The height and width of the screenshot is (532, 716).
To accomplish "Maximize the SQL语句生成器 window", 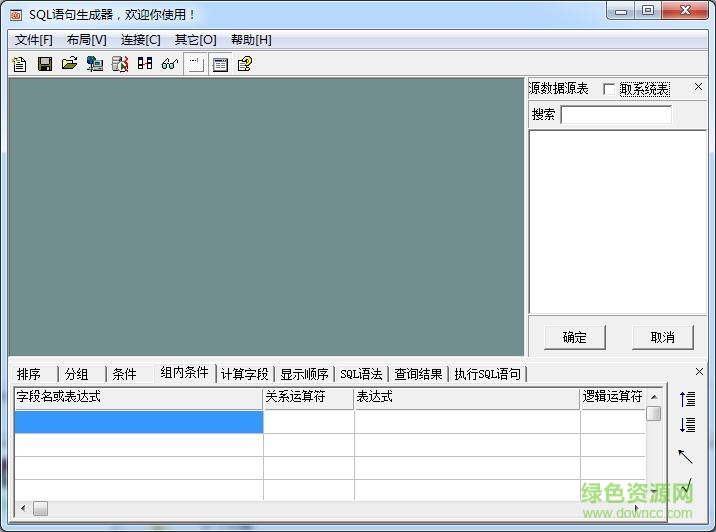I will pyautogui.click(x=648, y=11).
